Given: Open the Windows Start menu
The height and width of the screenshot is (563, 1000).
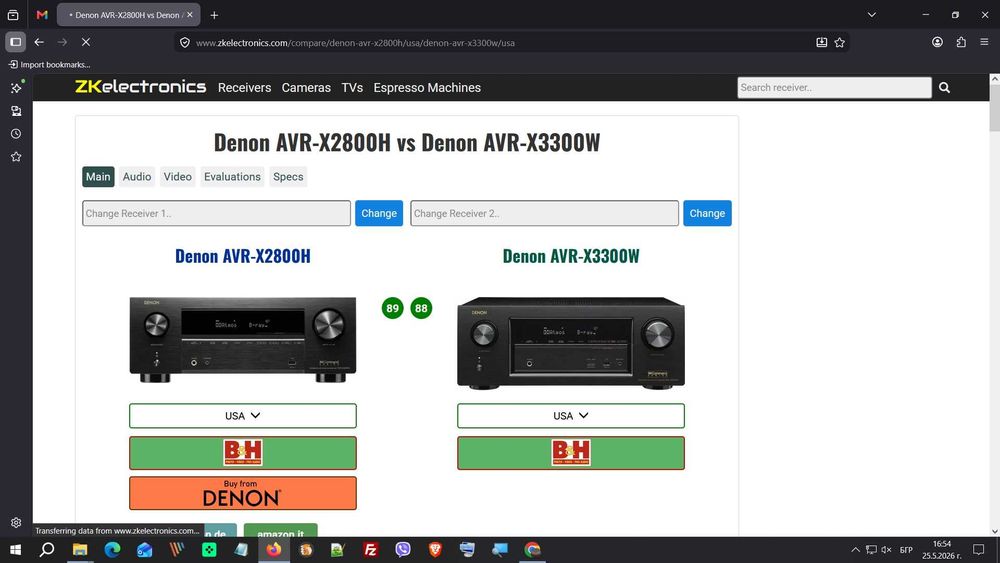Looking at the screenshot, I should point(15,550).
